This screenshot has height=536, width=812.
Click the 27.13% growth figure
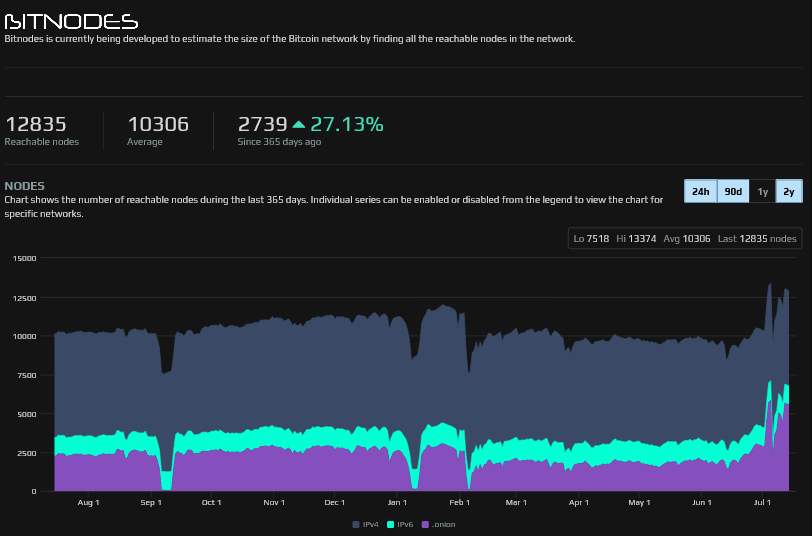[346, 125]
